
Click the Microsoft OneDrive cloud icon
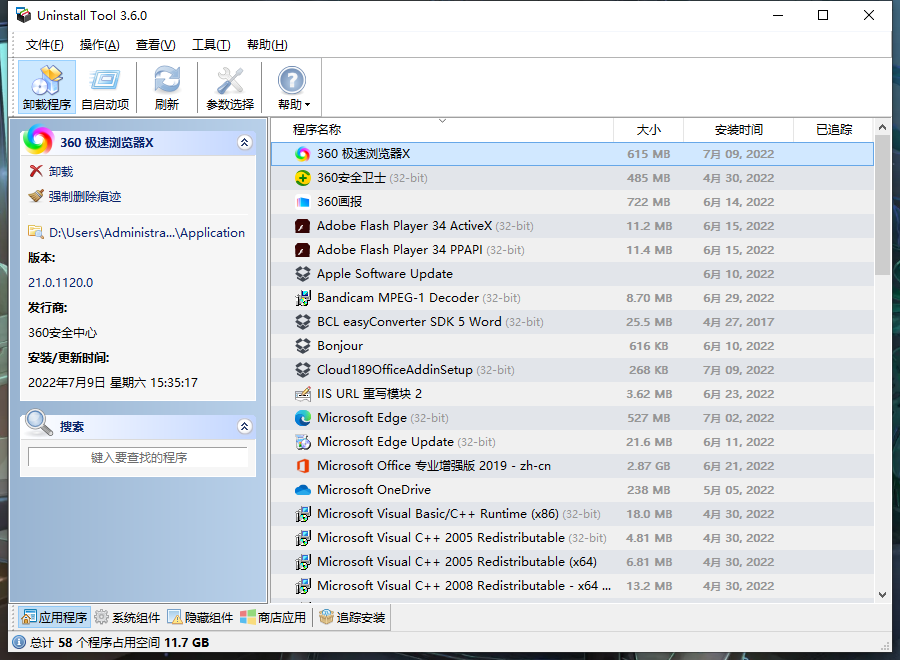click(303, 490)
